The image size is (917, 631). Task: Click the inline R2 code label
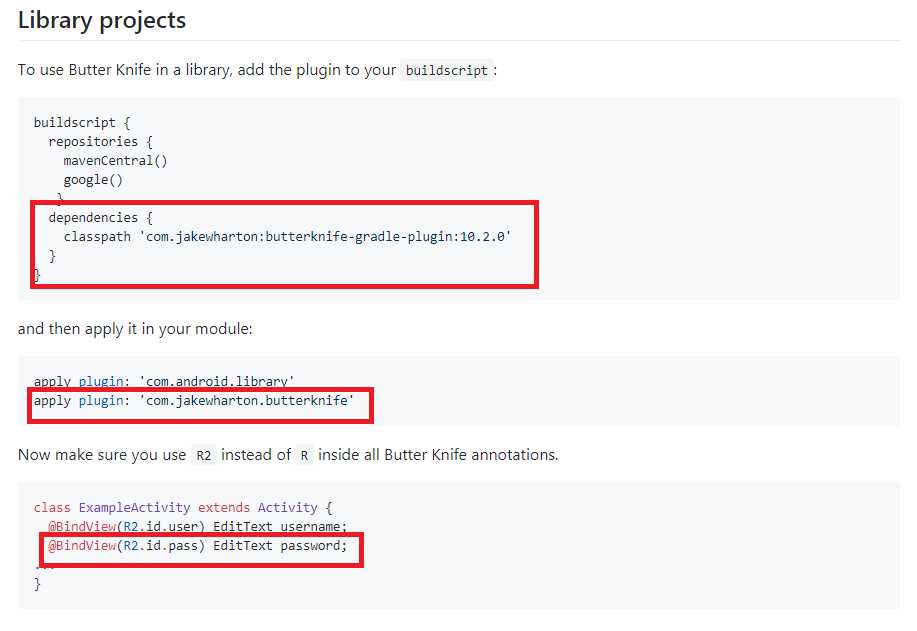pyautogui.click(x=204, y=455)
